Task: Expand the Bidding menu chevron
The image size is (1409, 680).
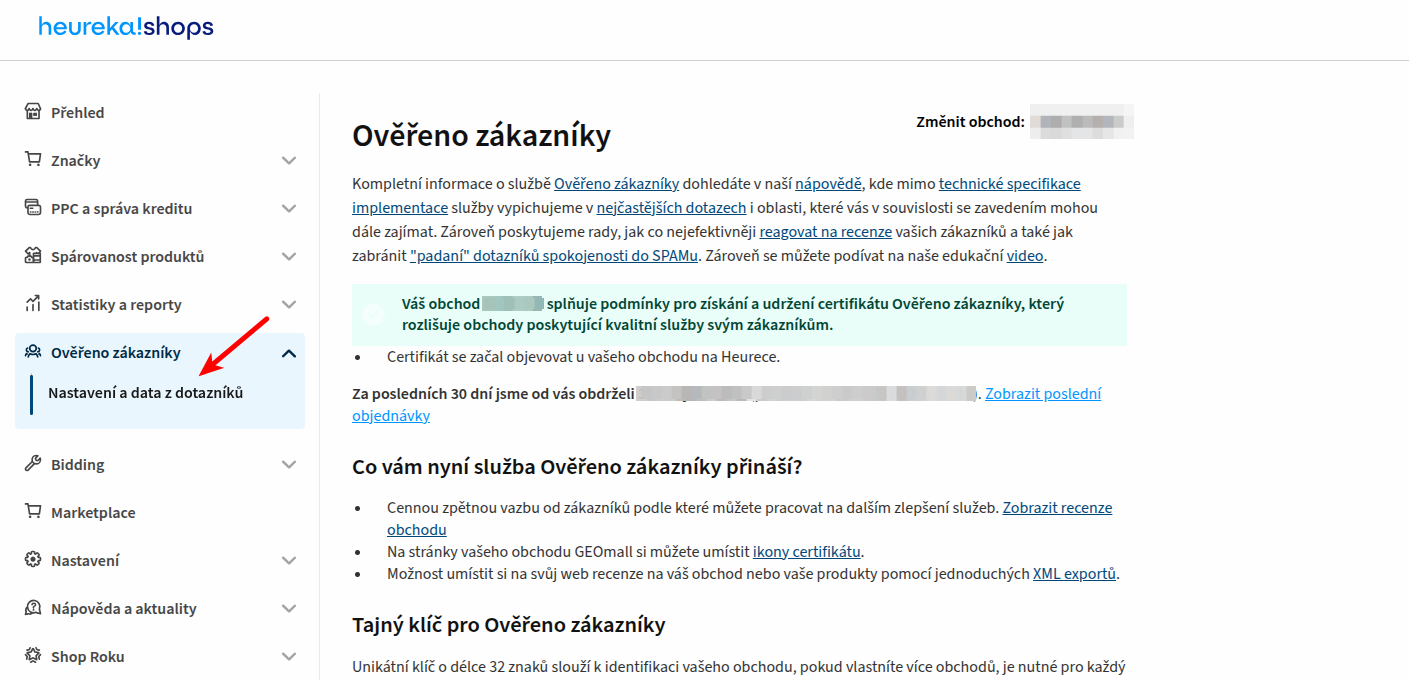Action: [x=289, y=465]
